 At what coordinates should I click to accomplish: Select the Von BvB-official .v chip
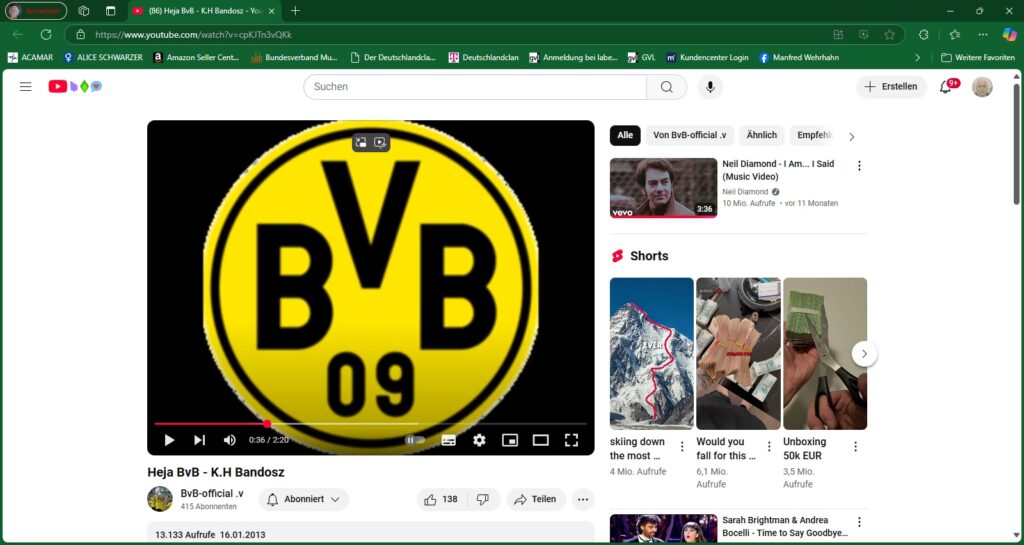(x=690, y=136)
